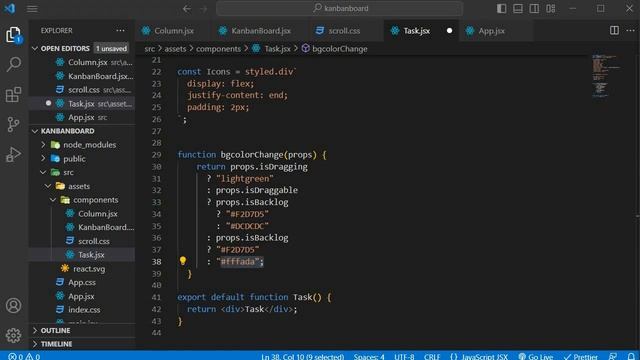Click the hamburger application menu

click(x=32, y=9)
